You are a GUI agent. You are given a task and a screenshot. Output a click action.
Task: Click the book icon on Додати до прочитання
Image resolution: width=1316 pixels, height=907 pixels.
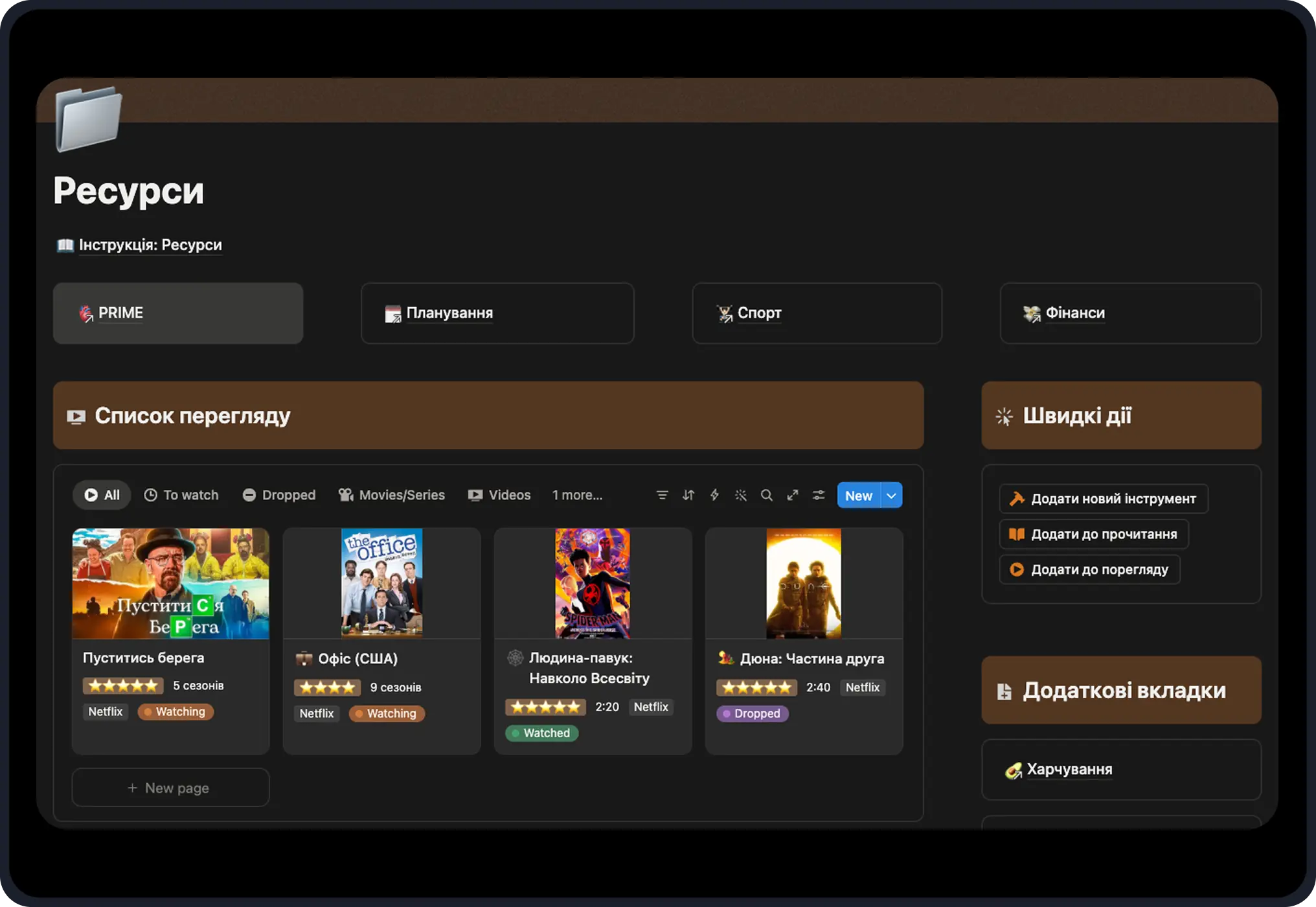(1017, 534)
